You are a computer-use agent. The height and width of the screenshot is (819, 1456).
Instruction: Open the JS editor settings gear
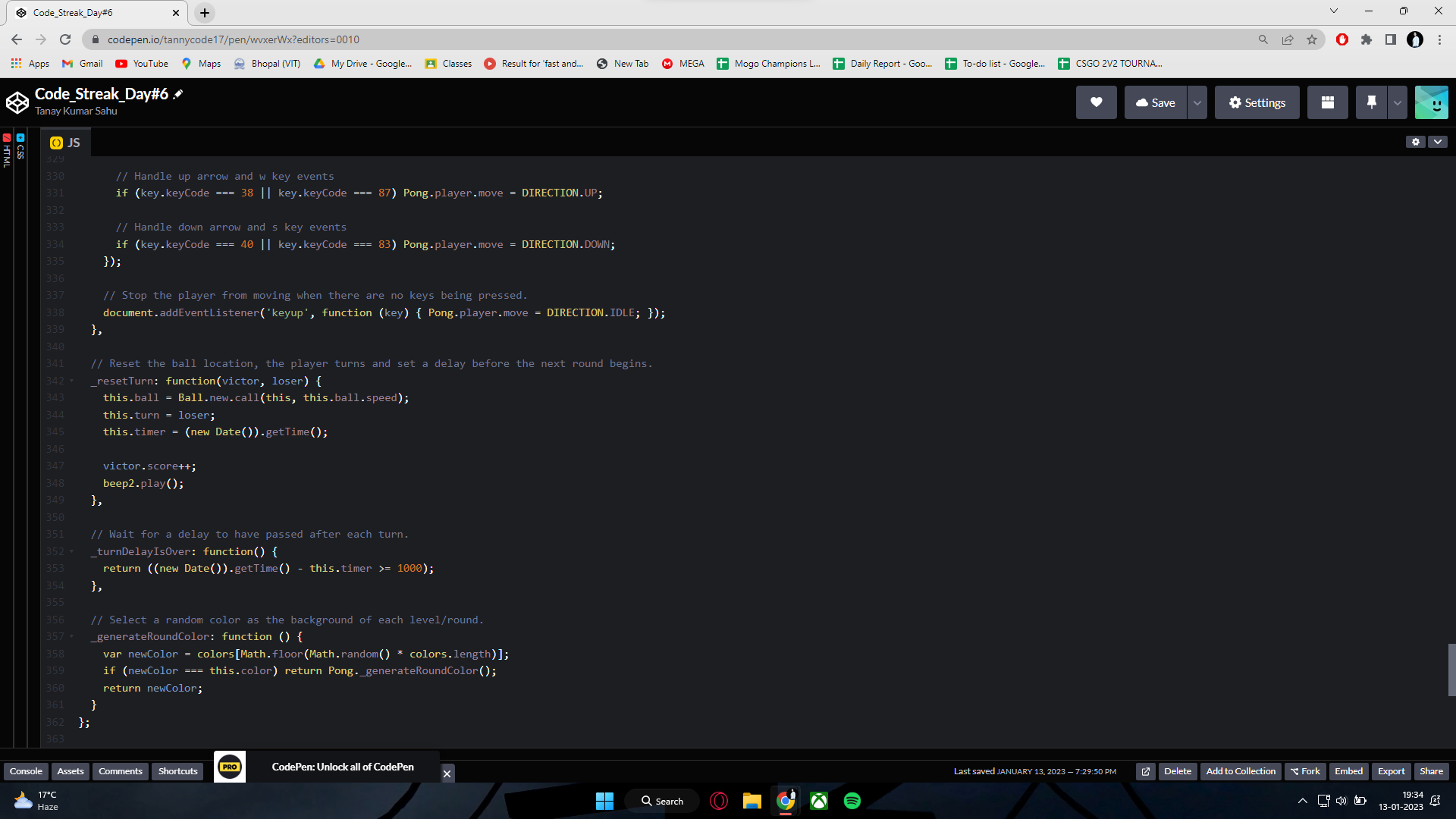pos(1417,142)
